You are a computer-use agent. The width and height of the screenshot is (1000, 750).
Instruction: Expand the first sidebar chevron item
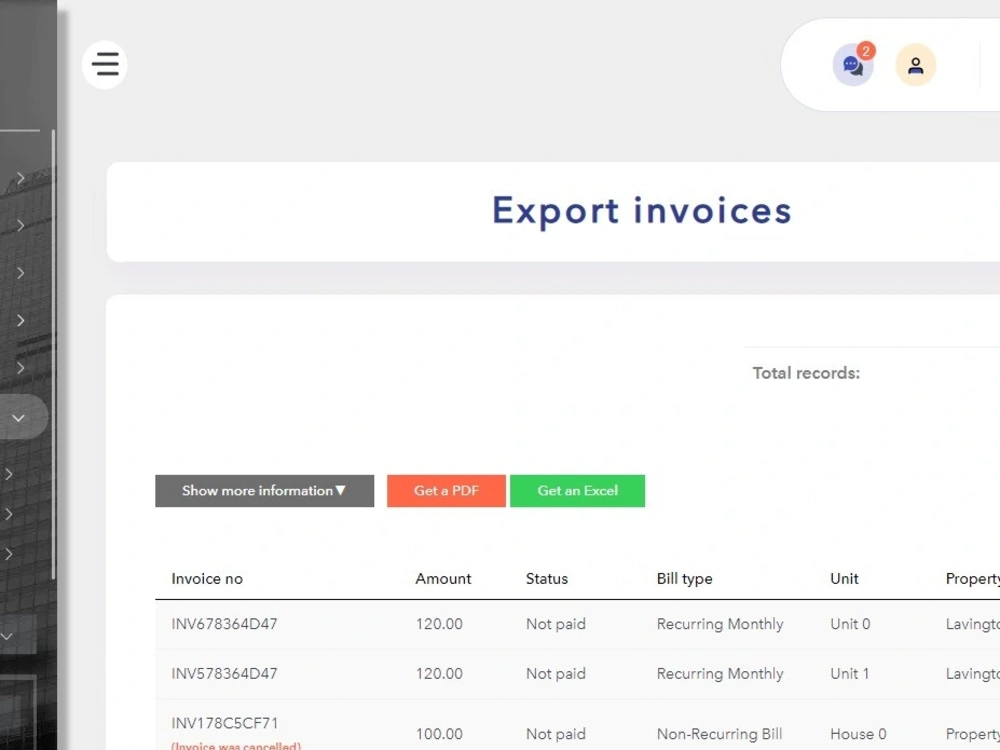pos(20,178)
